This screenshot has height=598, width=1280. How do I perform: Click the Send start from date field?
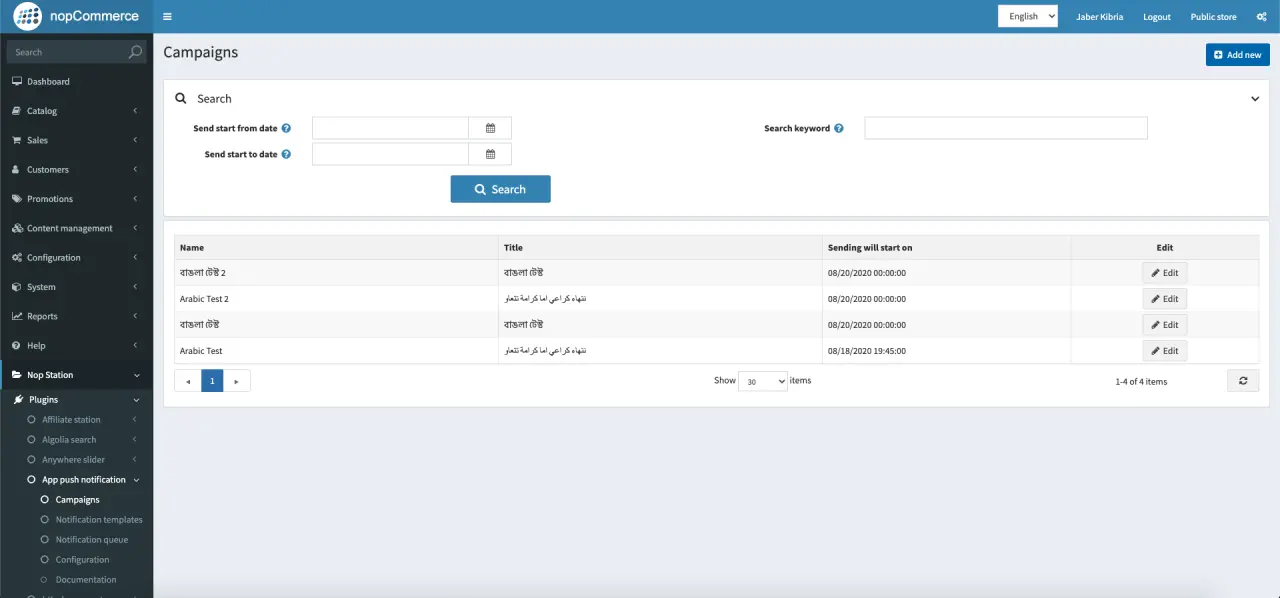390,128
